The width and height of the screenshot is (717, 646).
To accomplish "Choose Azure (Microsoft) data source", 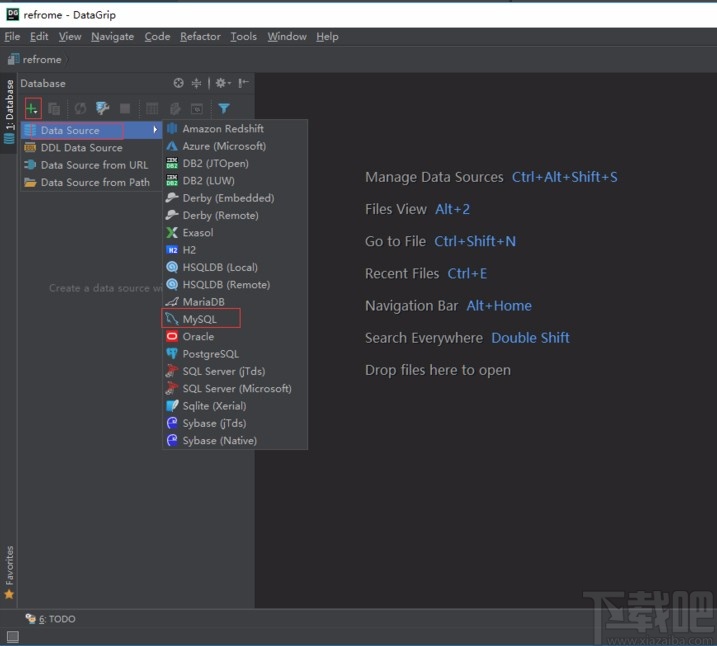I will point(235,146).
